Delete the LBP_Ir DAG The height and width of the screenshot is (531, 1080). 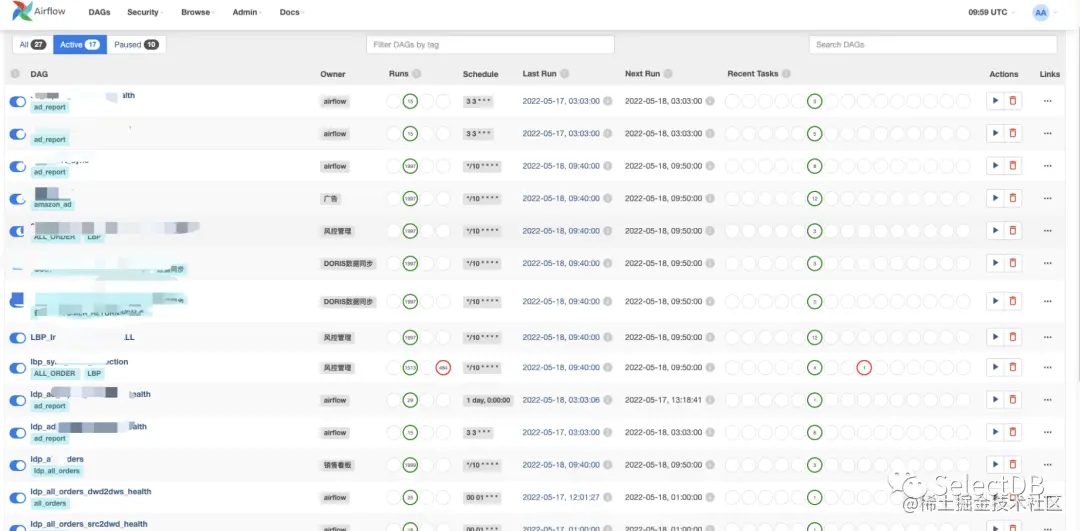(1012, 337)
